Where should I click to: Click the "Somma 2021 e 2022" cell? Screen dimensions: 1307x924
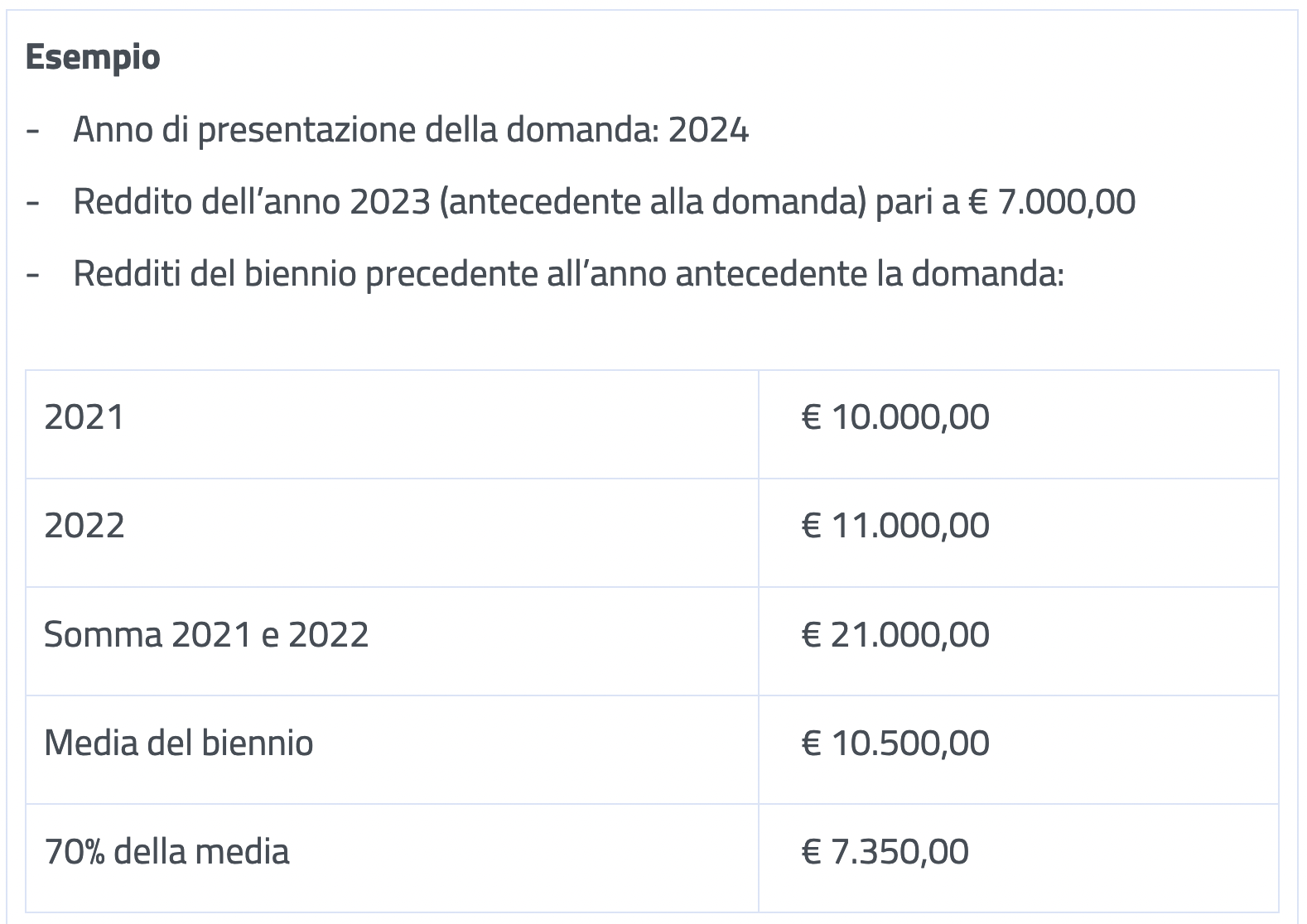tap(206, 635)
